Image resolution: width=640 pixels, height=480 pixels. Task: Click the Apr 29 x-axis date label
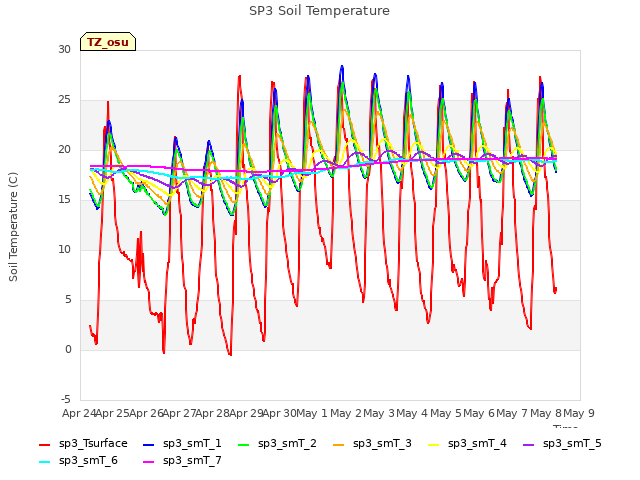click(246, 413)
